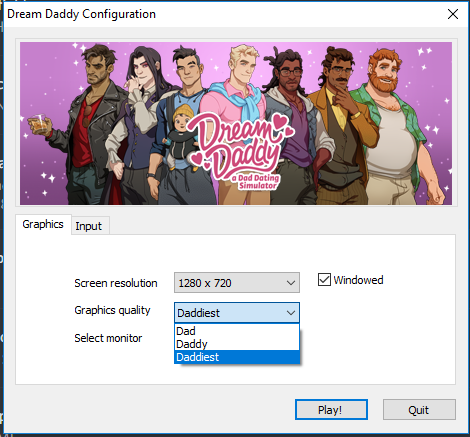Uncheck the Windowed checkbox
The width and height of the screenshot is (470, 437).
pyautogui.click(x=324, y=280)
